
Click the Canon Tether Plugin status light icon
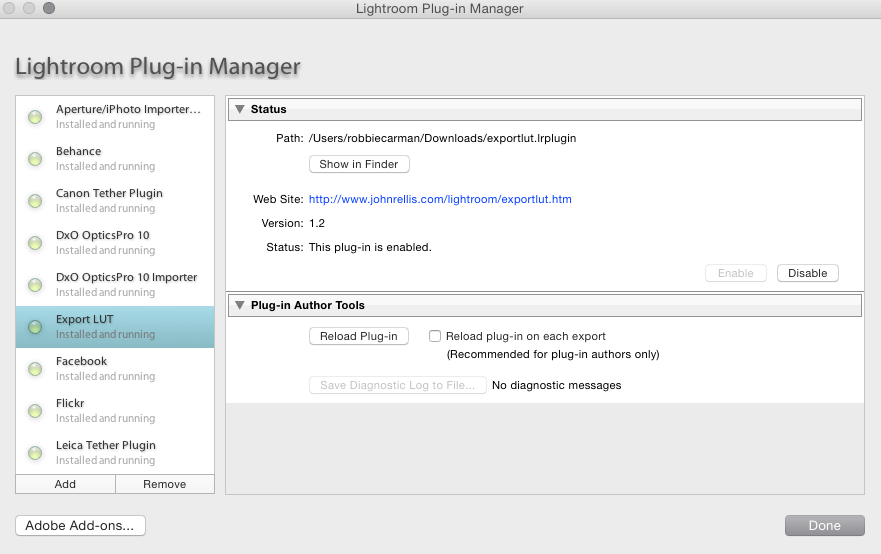35,201
